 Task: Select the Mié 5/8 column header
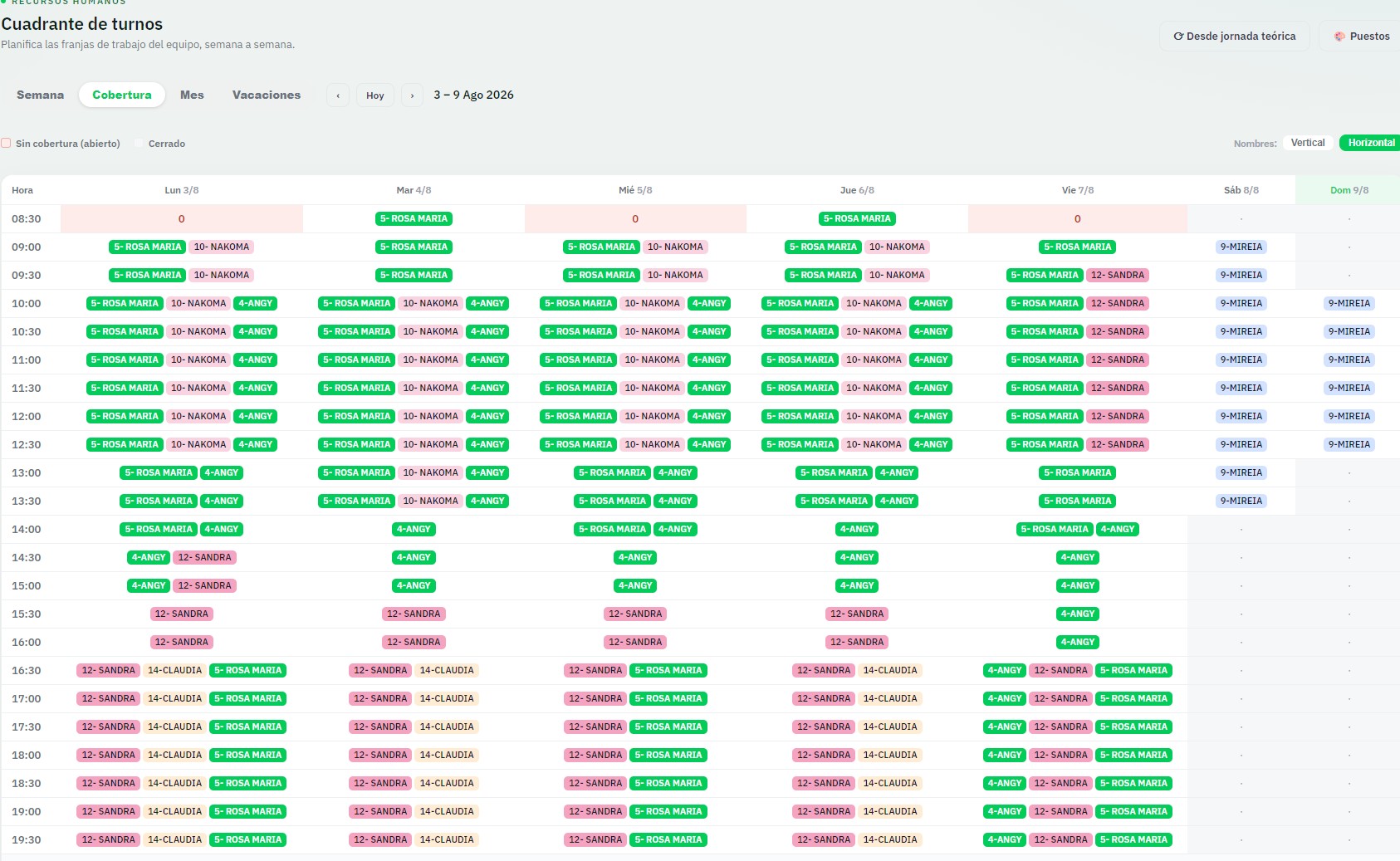(x=635, y=190)
